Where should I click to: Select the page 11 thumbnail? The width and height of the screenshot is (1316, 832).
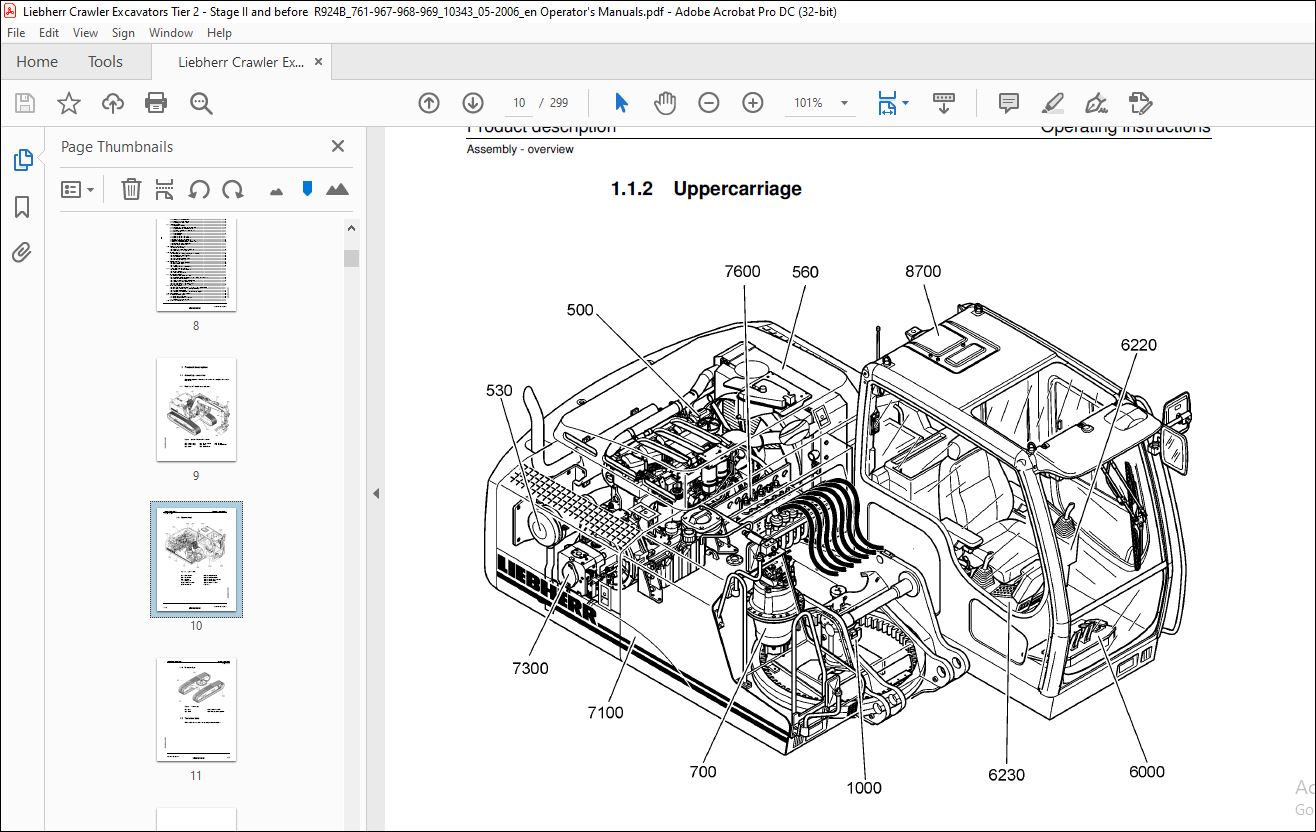click(196, 709)
